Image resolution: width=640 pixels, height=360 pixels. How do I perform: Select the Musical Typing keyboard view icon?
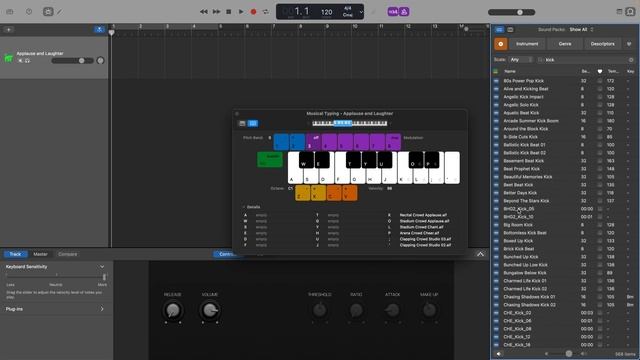pyautogui.click(x=253, y=123)
